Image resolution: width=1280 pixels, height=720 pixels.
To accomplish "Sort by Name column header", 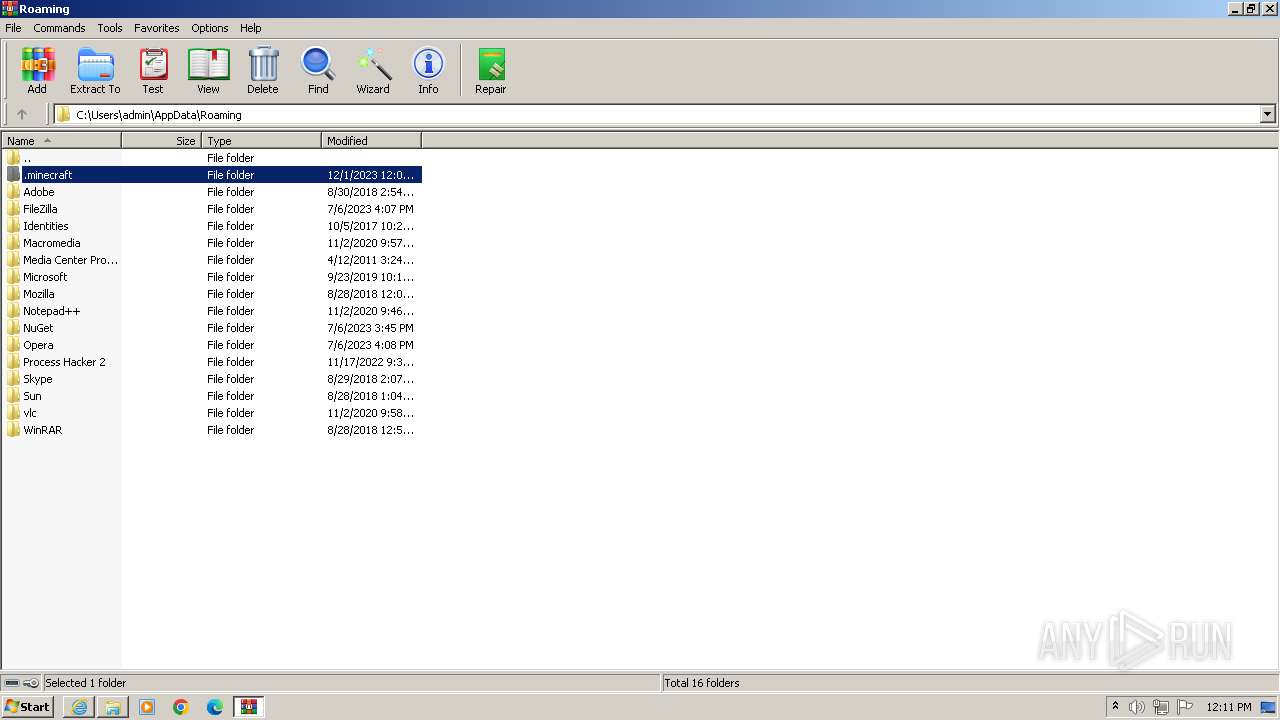I will coord(61,141).
